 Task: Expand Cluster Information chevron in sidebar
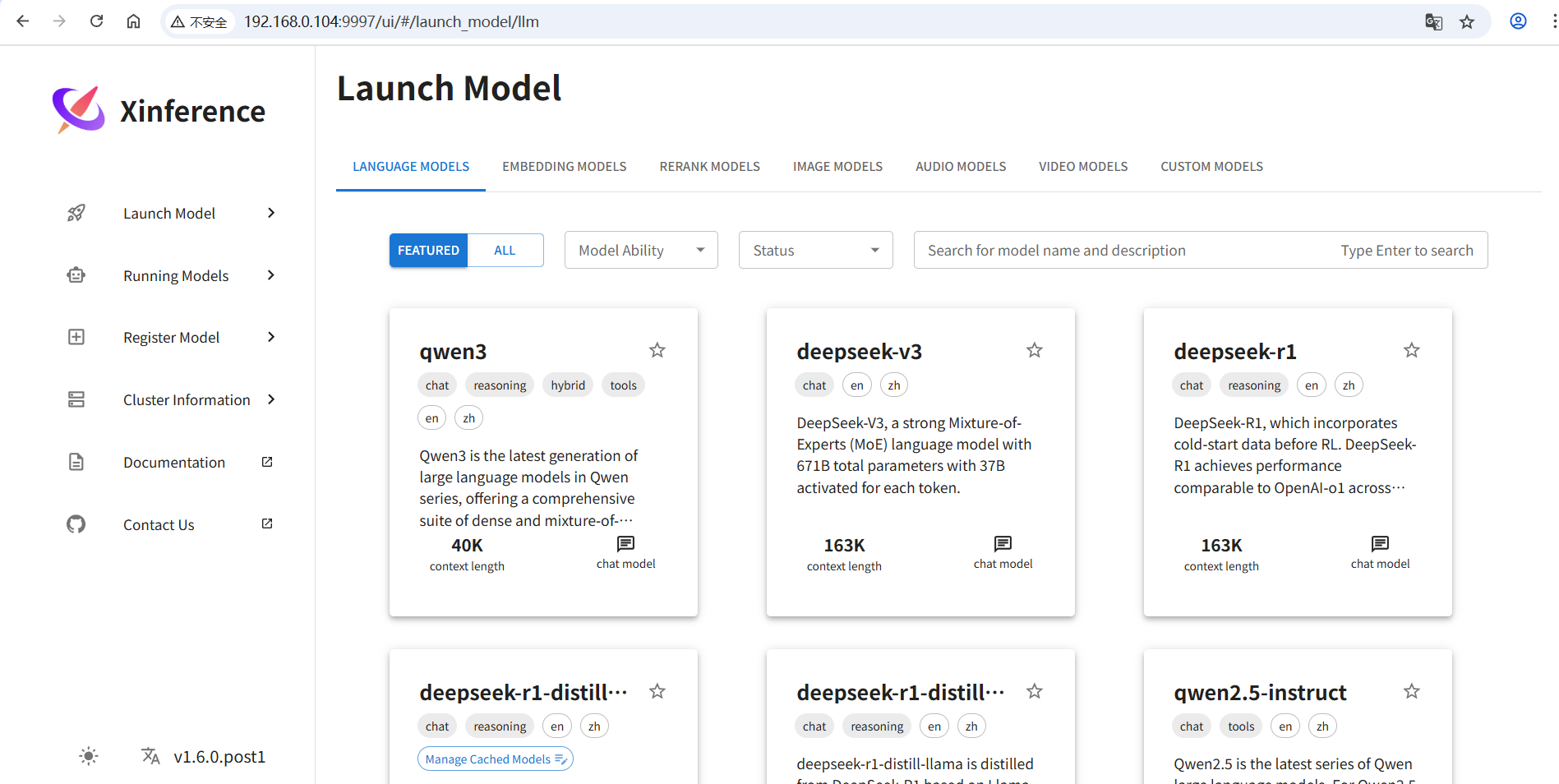[271, 399]
